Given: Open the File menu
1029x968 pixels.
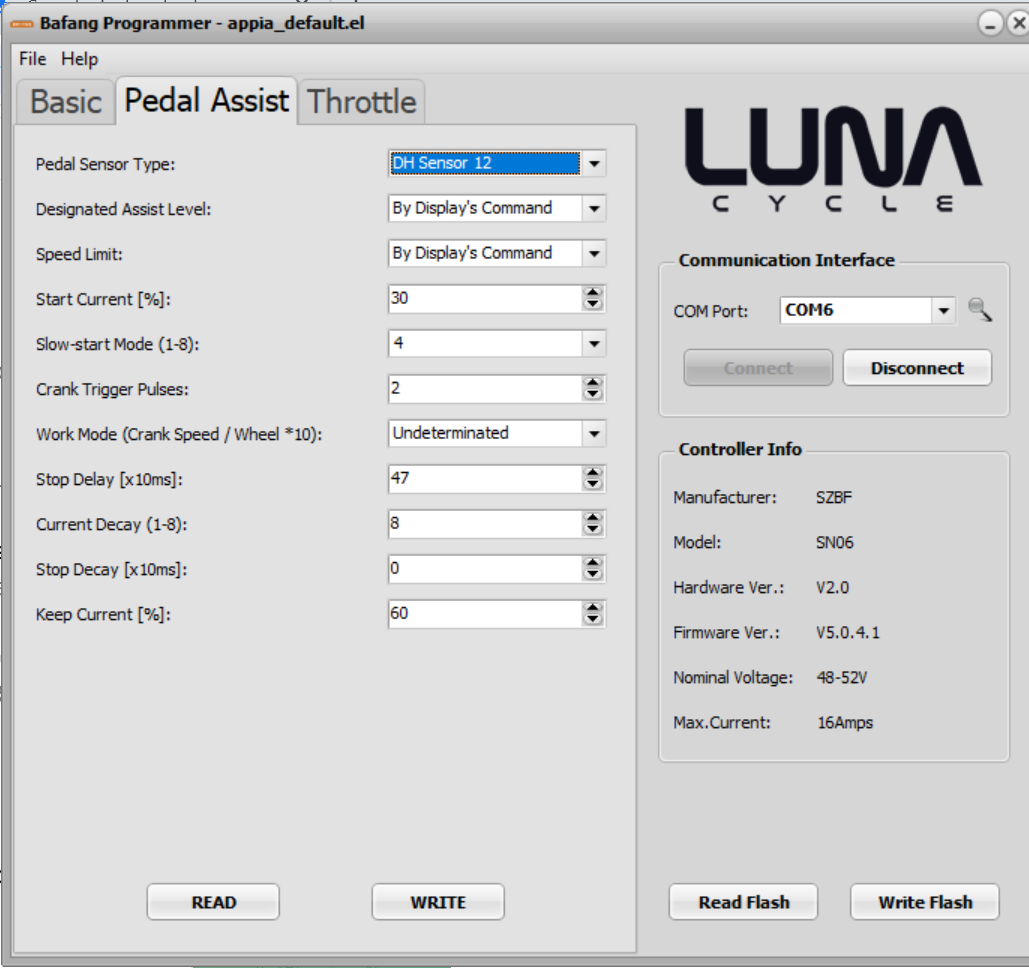Looking at the screenshot, I should click(x=32, y=59).
